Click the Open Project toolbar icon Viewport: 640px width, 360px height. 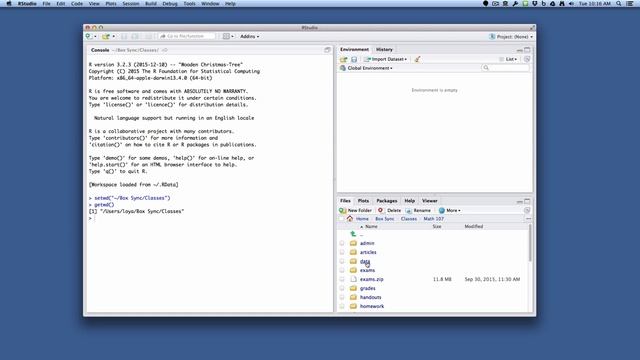pos(106,36)
